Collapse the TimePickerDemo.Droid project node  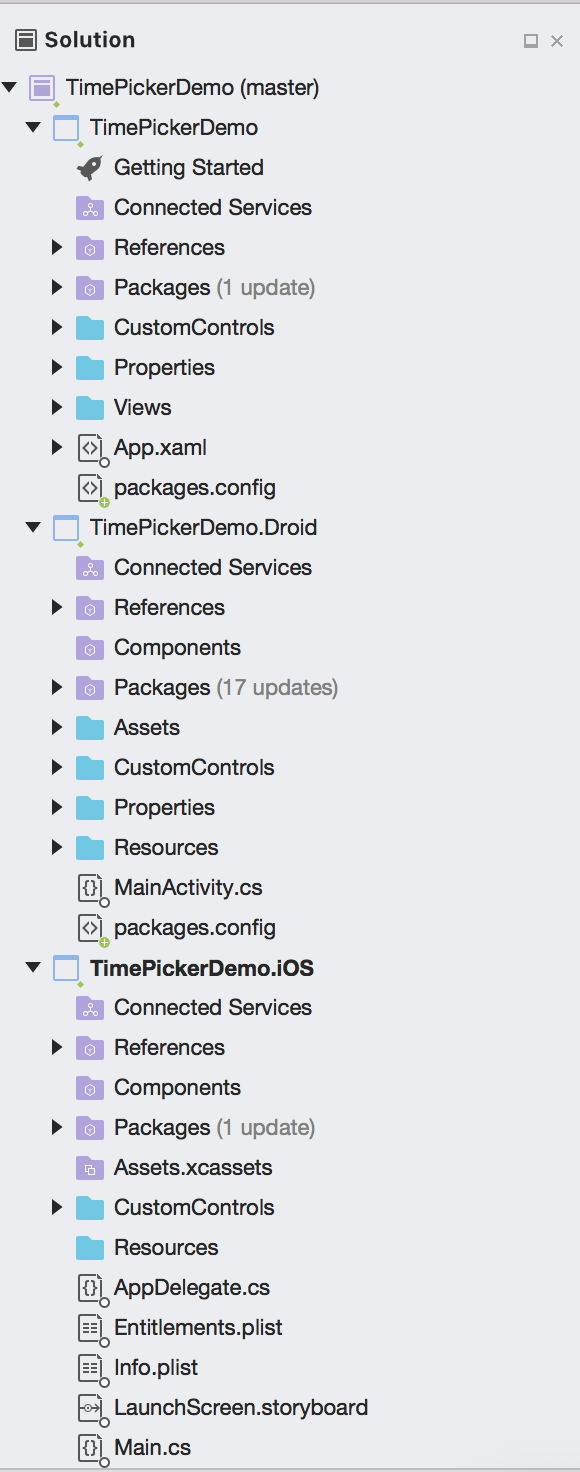[x=34, y=527]
